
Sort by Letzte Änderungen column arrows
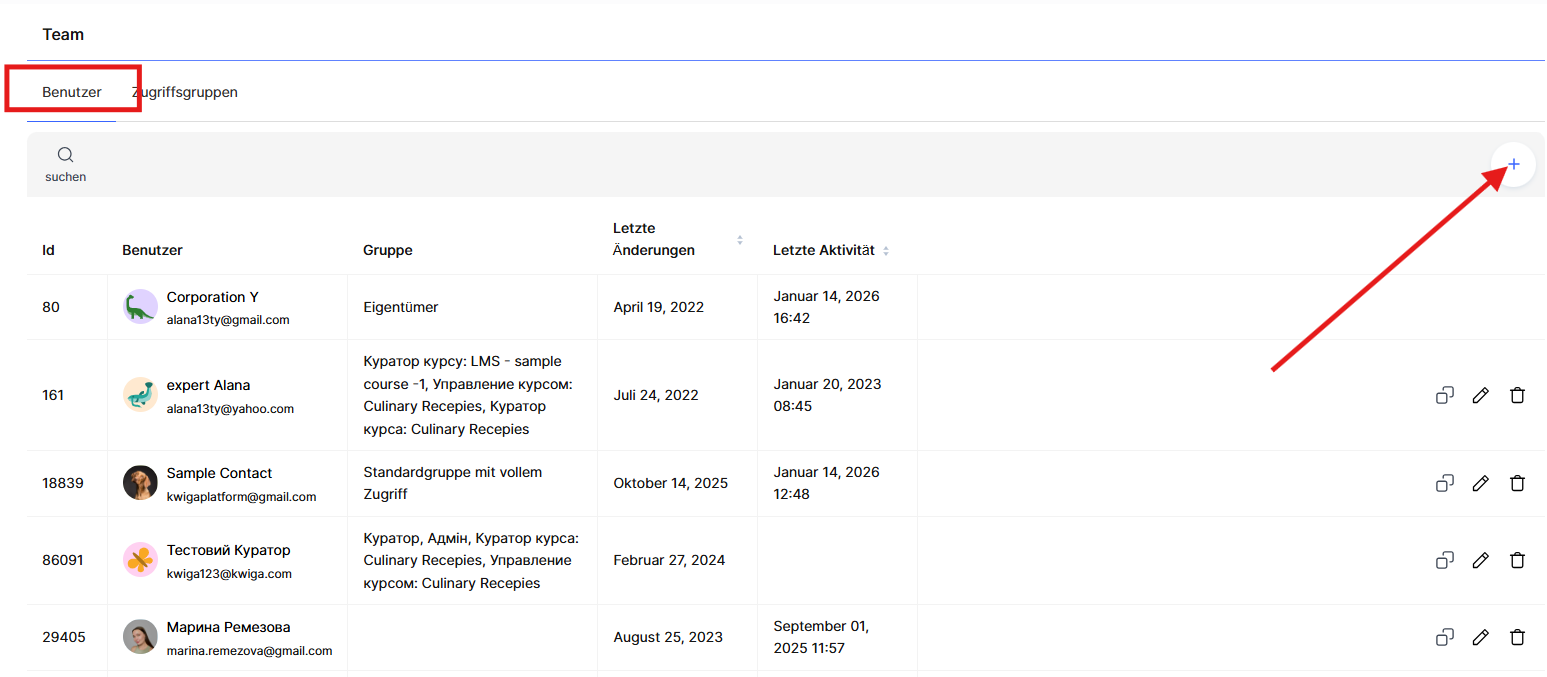tap(740, 240)
